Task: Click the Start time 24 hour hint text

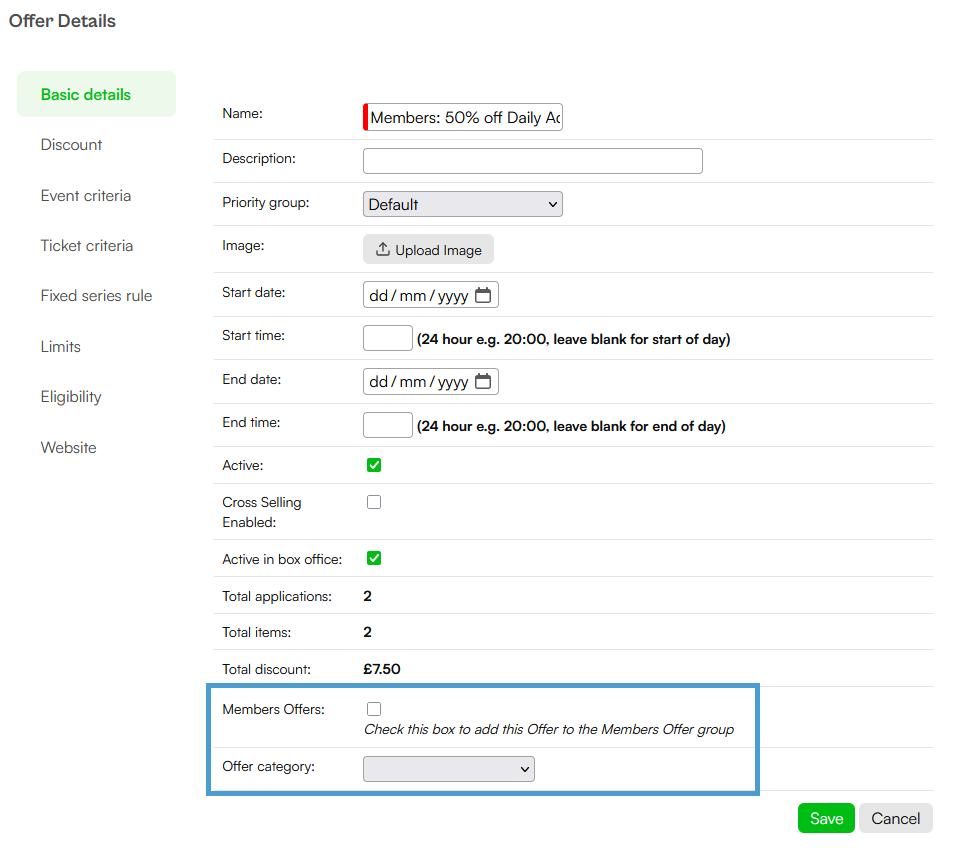Action: click(573, 339)
